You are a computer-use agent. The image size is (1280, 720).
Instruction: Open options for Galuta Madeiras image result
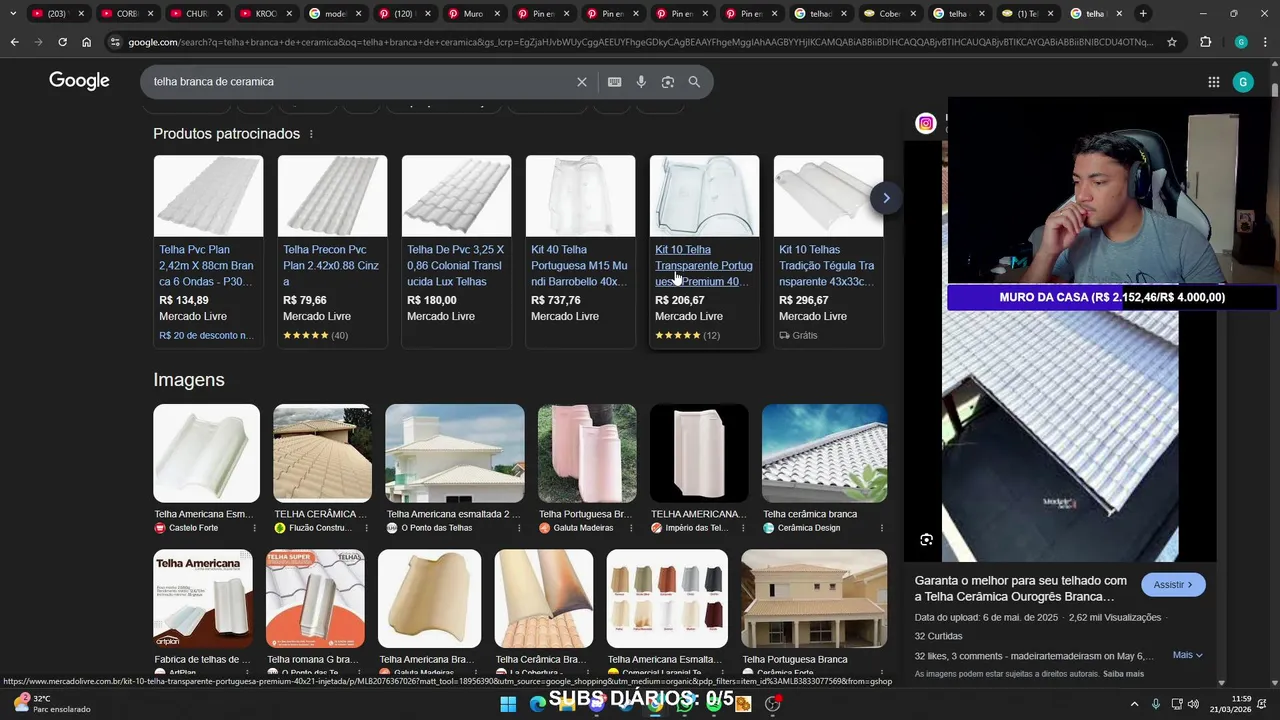630,528
